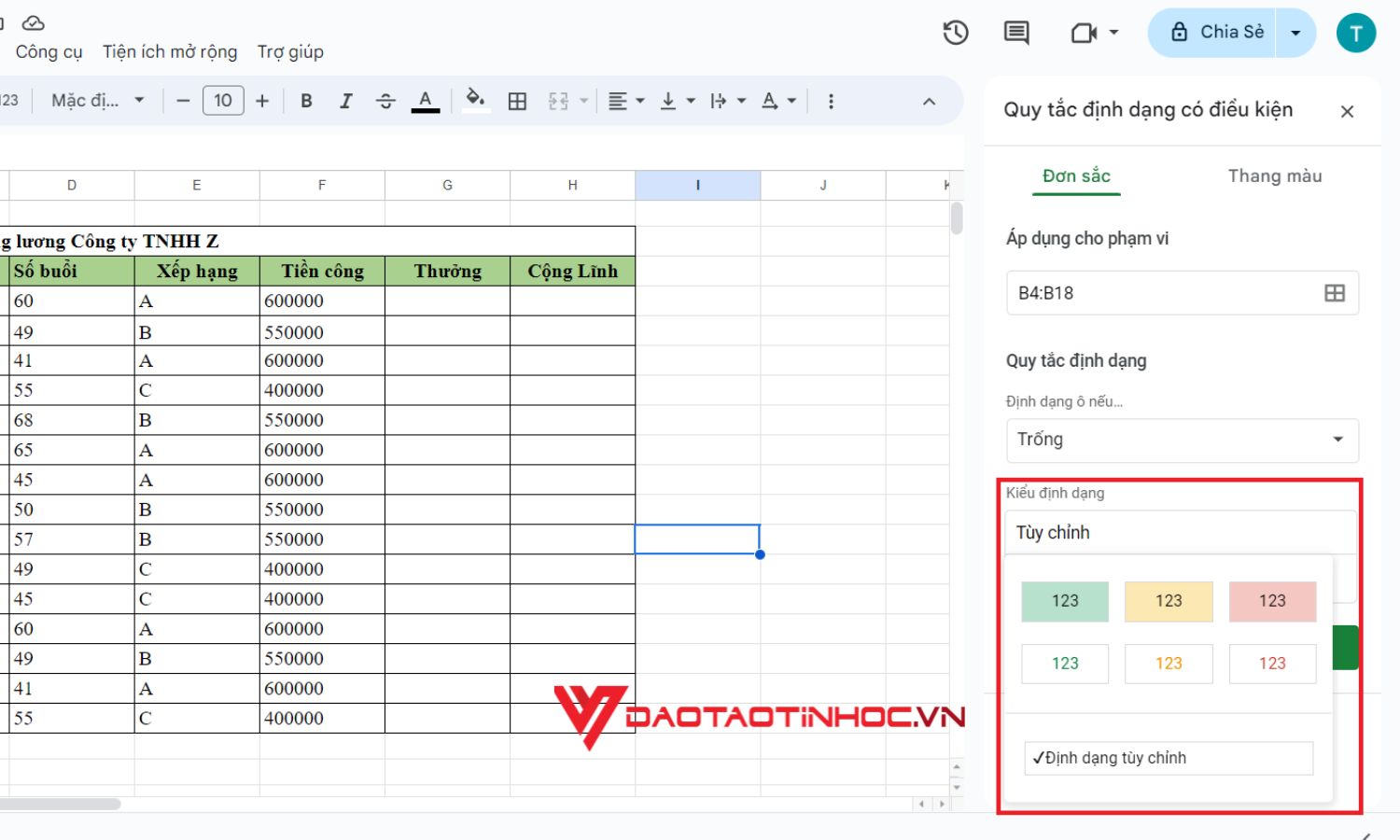Open the Công cụ menu
The height and width of the screenshot is (840, 1400).
pos(49,52)
